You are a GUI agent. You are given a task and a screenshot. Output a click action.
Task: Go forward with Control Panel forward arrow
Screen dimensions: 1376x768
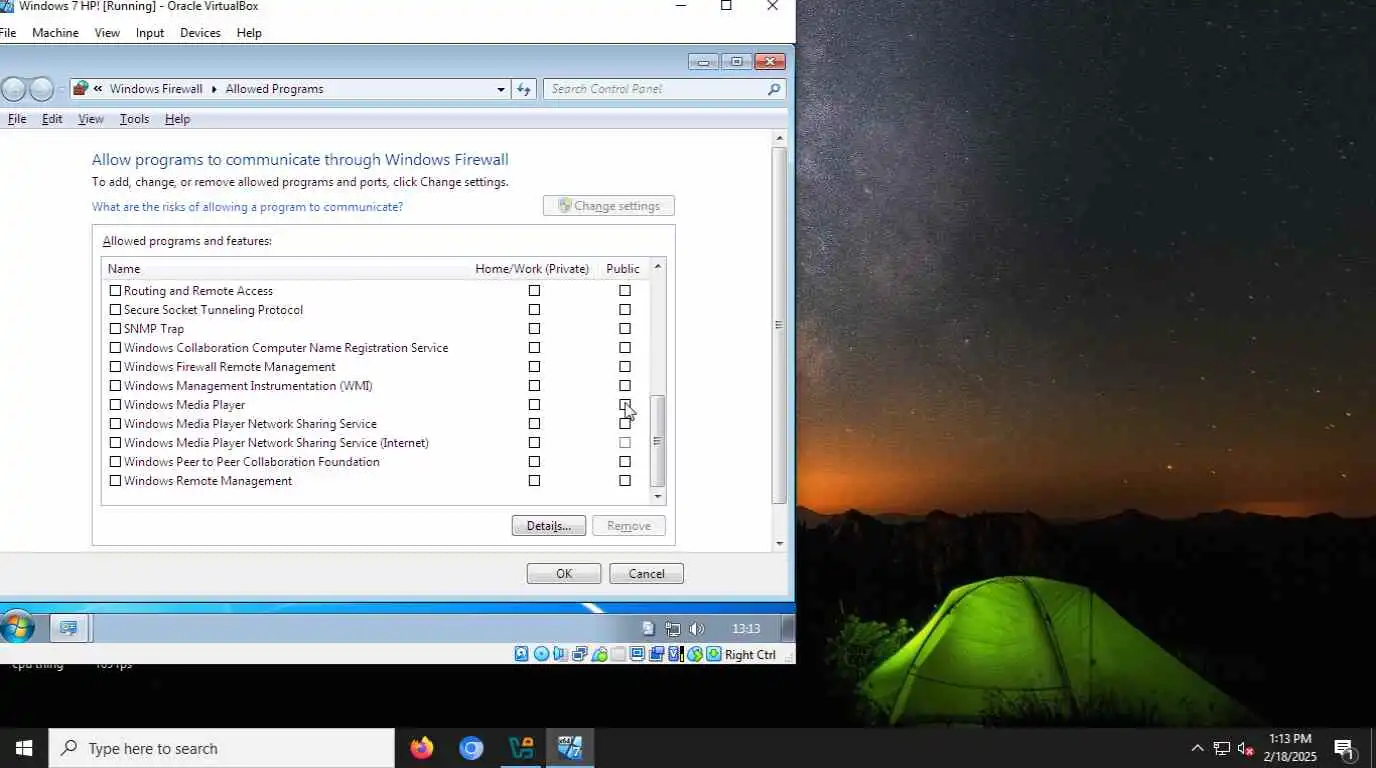pos(41,89)
